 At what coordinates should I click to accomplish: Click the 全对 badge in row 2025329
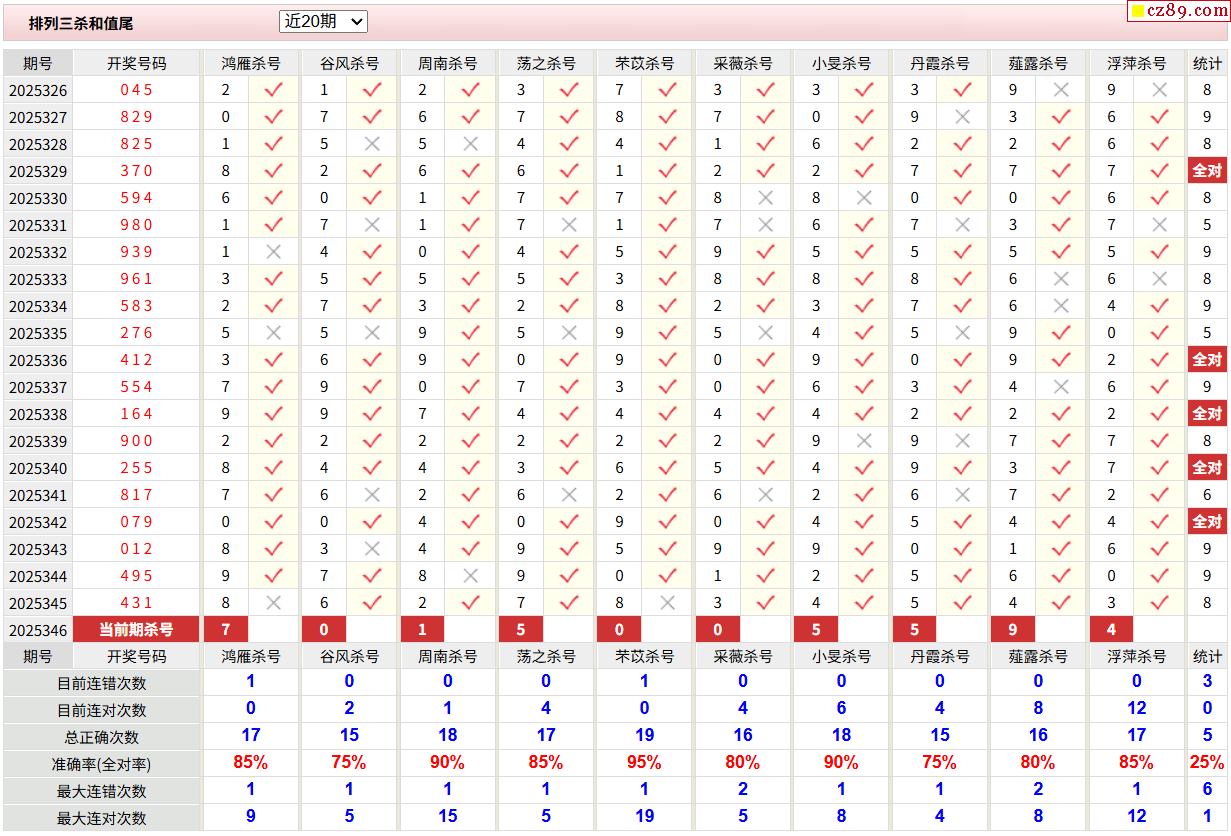(1207, 170)
